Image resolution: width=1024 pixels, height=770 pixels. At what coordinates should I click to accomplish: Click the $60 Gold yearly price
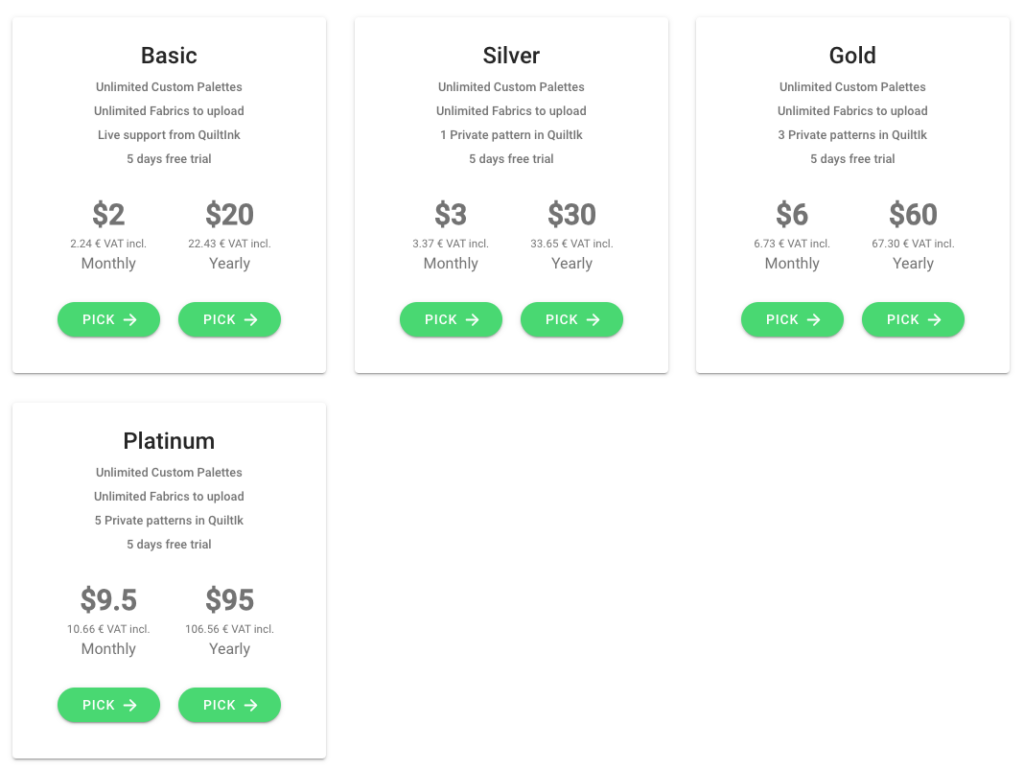913,214
